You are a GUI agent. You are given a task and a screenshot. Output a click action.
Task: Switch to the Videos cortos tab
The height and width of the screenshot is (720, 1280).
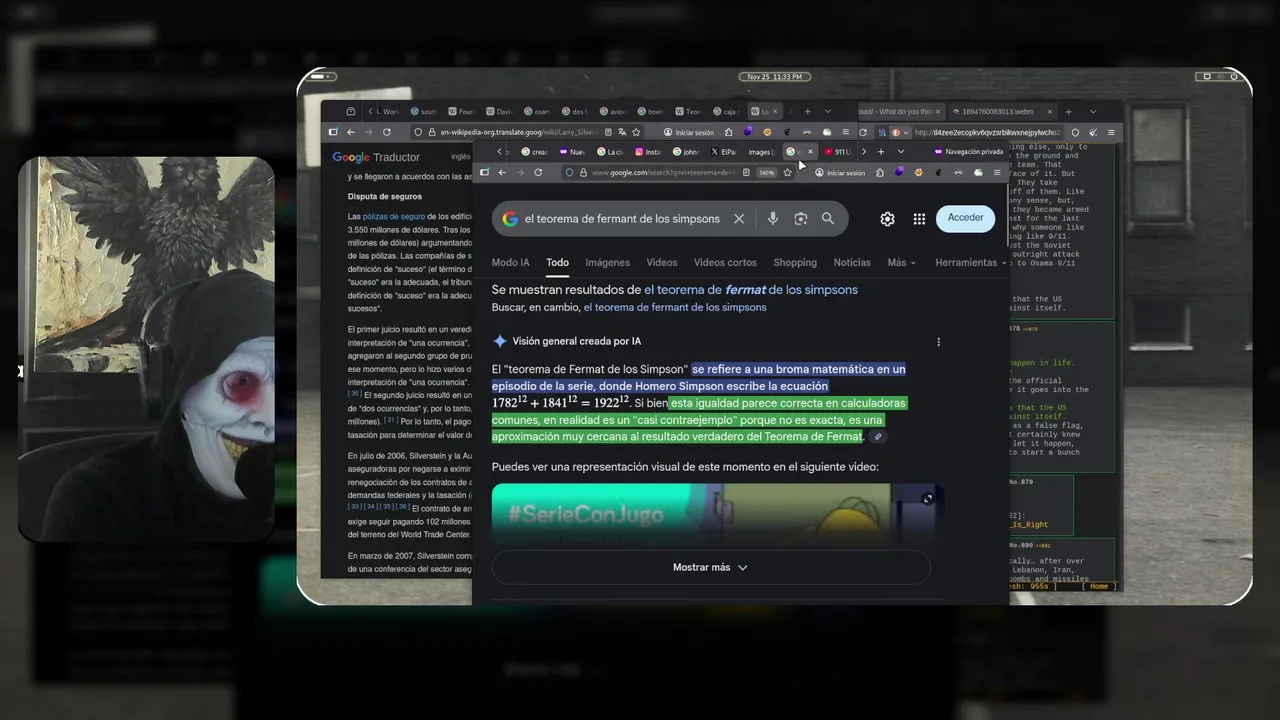725,262
